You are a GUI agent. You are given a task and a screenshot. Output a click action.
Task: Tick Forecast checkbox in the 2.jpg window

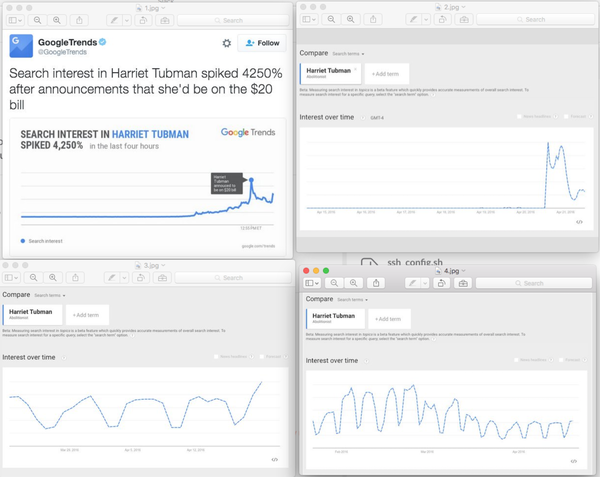point(566,116)
